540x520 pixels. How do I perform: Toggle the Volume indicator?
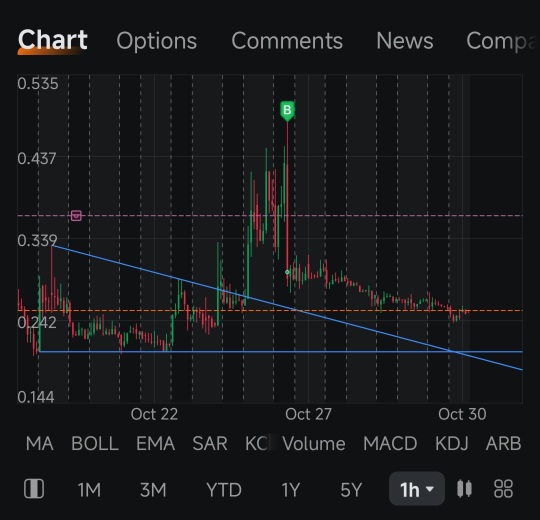314,443
